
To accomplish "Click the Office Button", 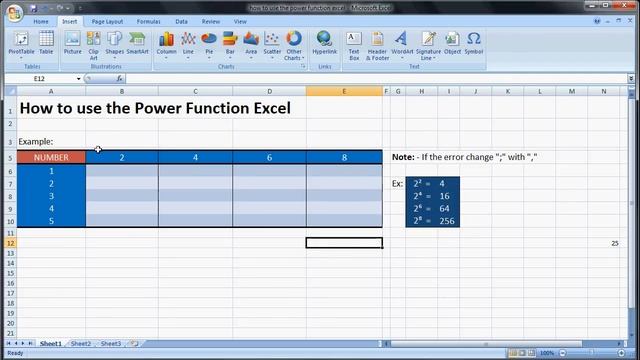I will (15, 12).
